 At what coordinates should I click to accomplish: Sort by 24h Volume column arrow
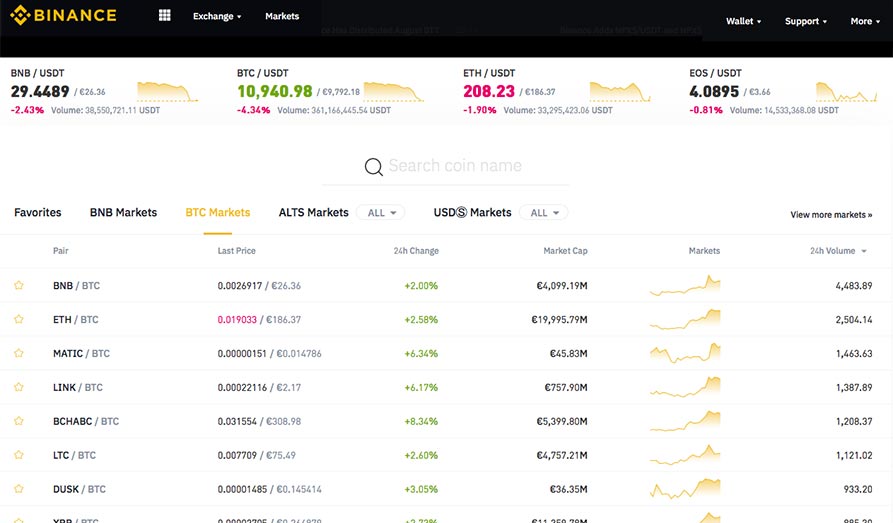coord(864,251)
